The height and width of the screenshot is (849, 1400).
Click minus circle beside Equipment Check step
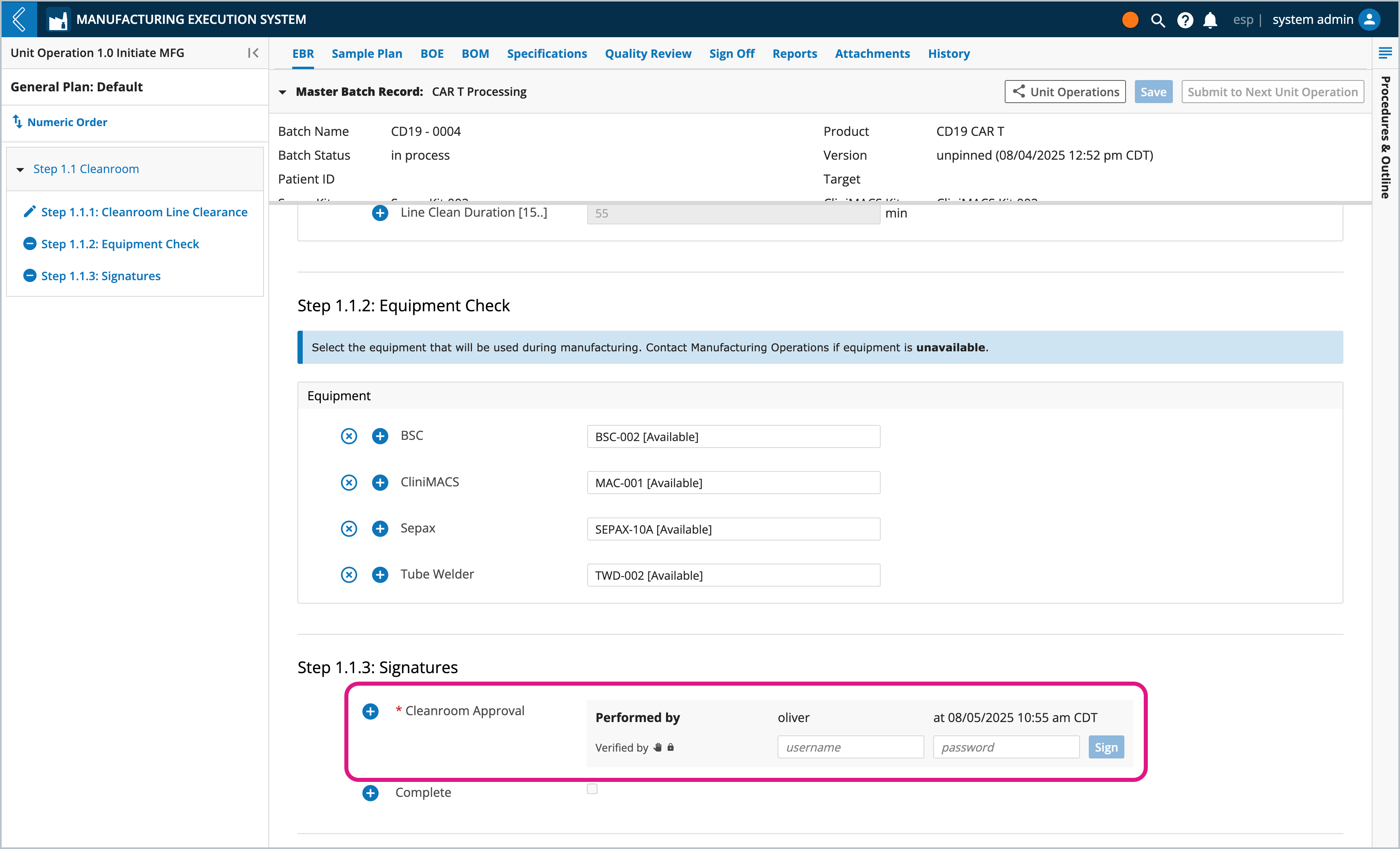(x=30, y=243)
